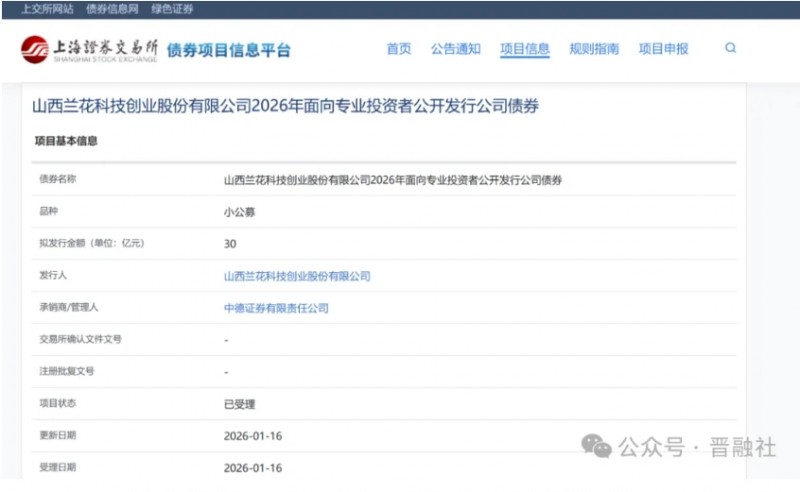This screenshot has width=800, height=492.
Task: Click the 承销商/管理人 row label
Action: coord(69,307)
